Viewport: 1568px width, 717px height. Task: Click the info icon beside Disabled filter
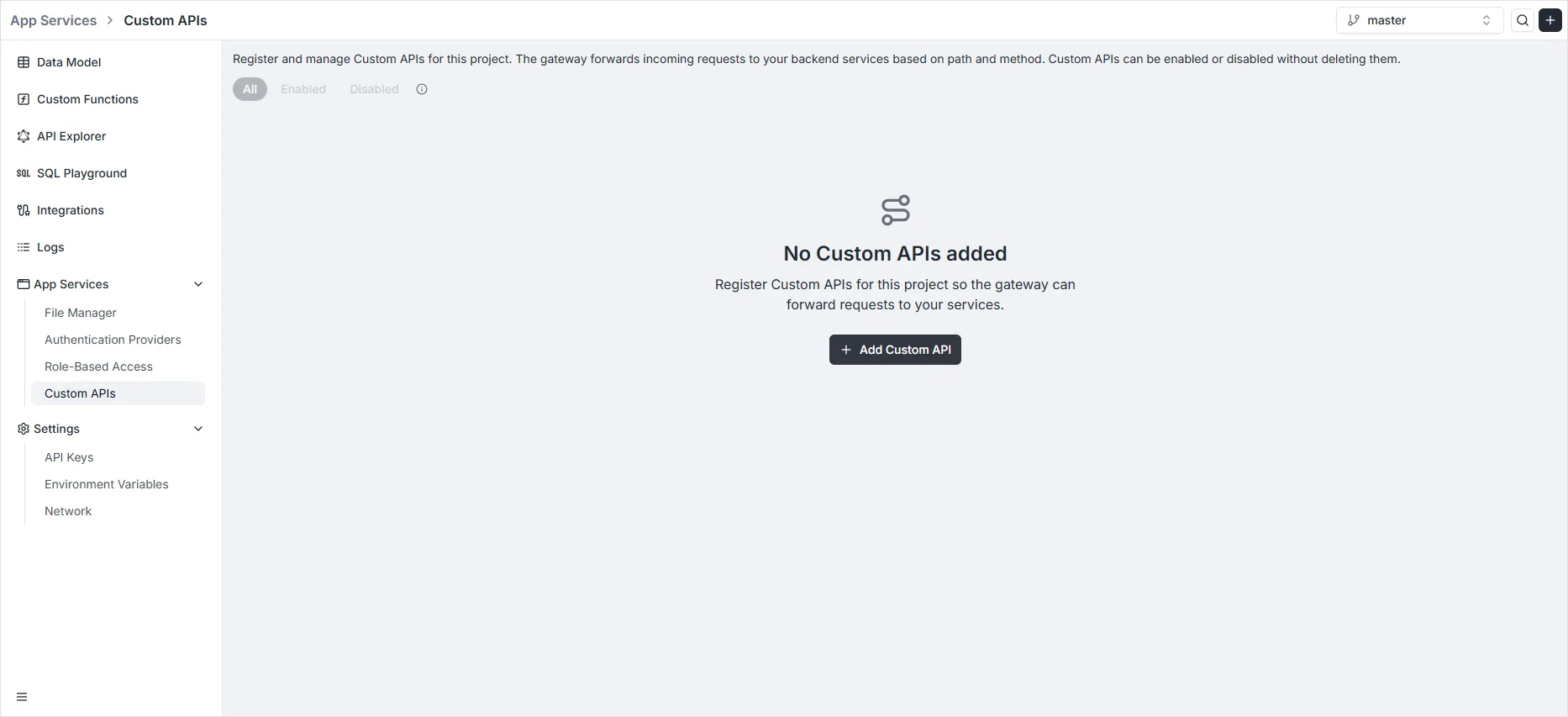pos(422,89)
